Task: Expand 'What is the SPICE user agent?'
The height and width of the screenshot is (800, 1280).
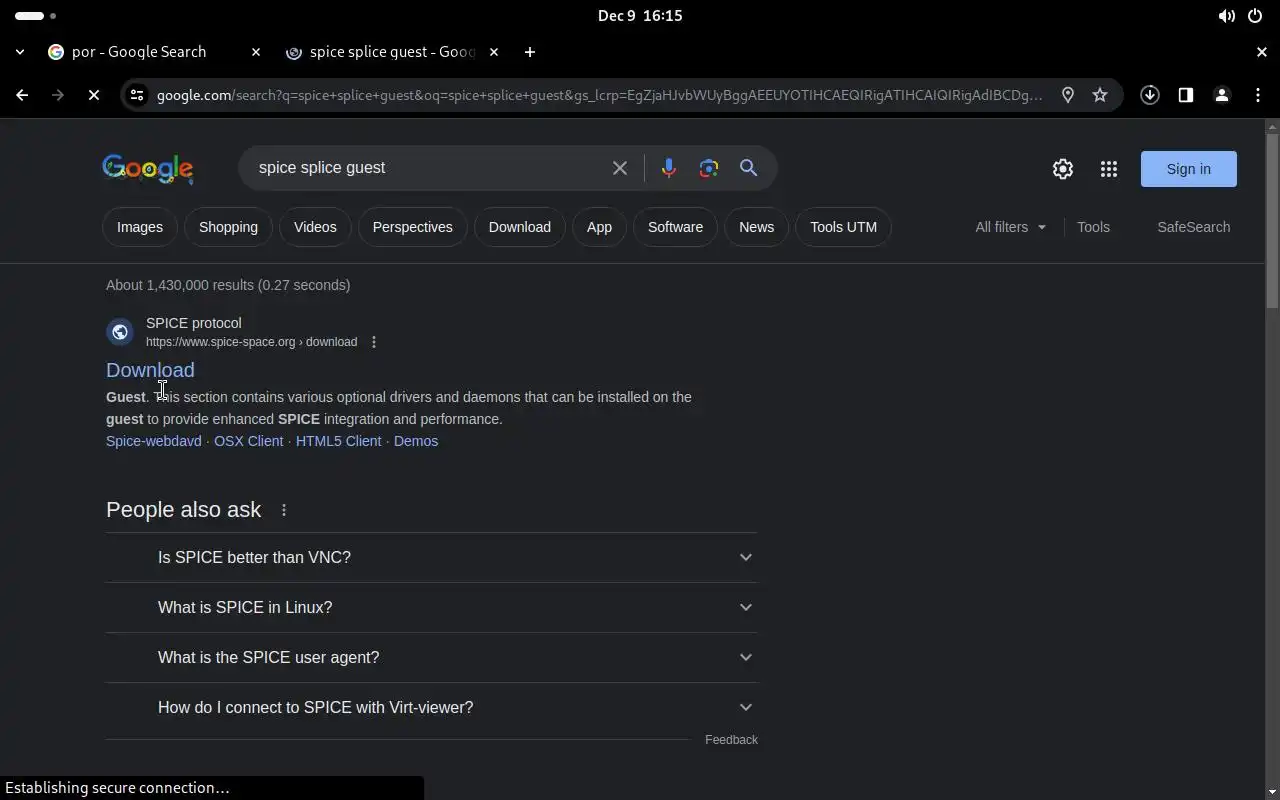Action: (x=432, y=657)
